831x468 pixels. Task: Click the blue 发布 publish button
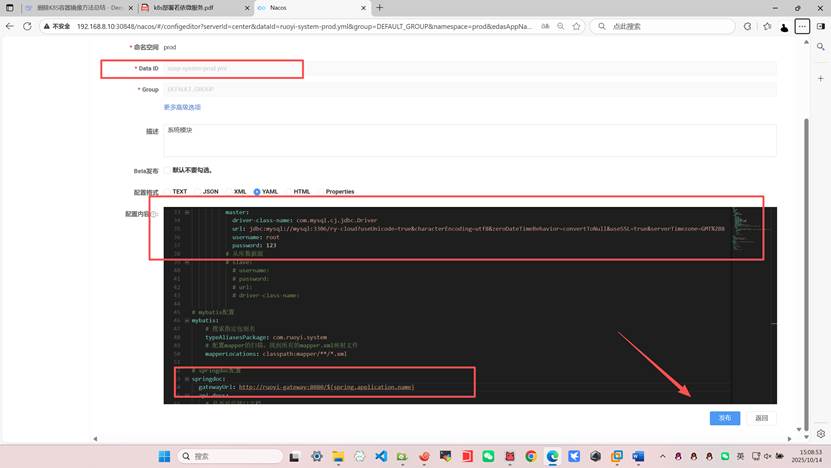(724, 418)
